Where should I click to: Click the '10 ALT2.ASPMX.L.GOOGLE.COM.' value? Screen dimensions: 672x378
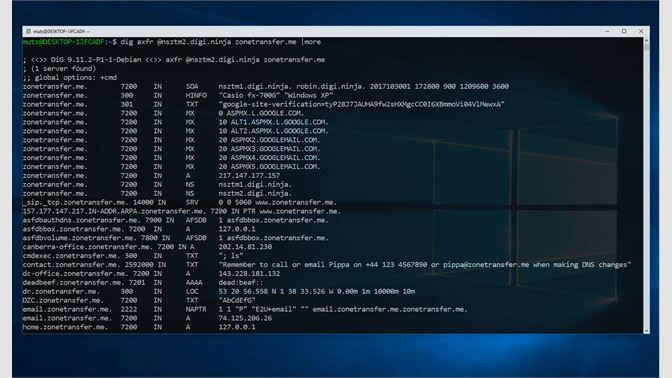(x=273, y=131)
